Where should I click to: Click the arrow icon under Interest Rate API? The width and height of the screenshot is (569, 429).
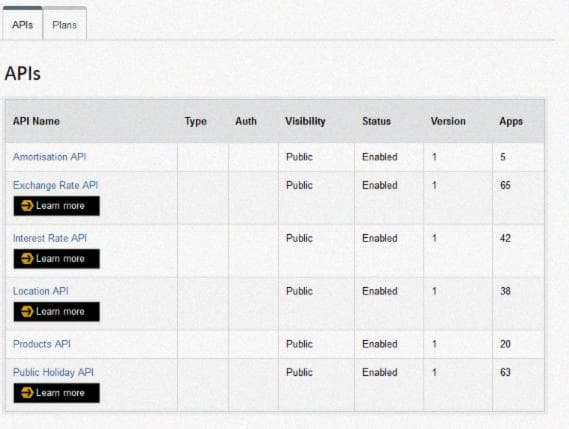click(x=27, y=259)
